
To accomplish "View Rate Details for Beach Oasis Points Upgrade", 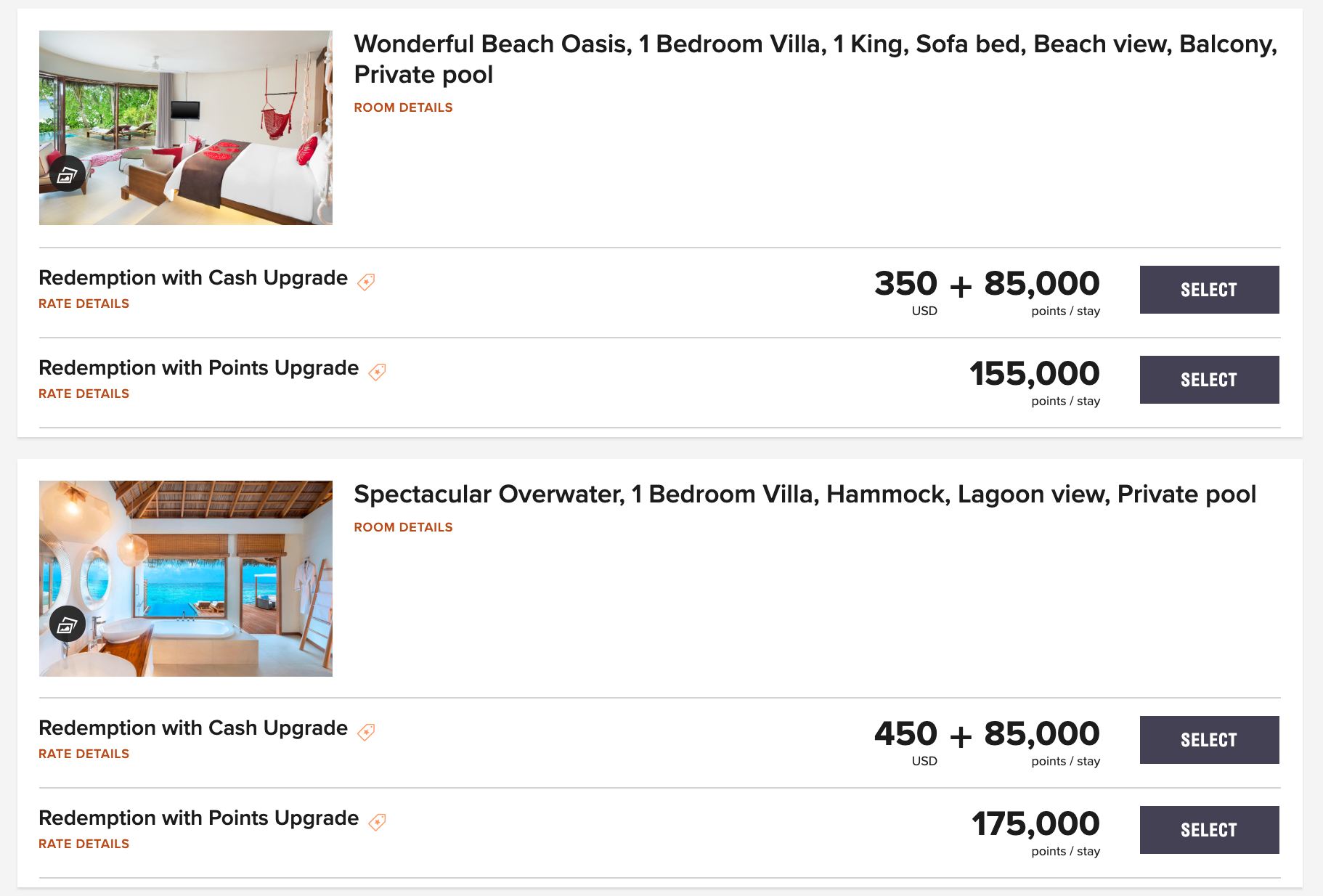I will pyautogui.click(x=84, y=394).
